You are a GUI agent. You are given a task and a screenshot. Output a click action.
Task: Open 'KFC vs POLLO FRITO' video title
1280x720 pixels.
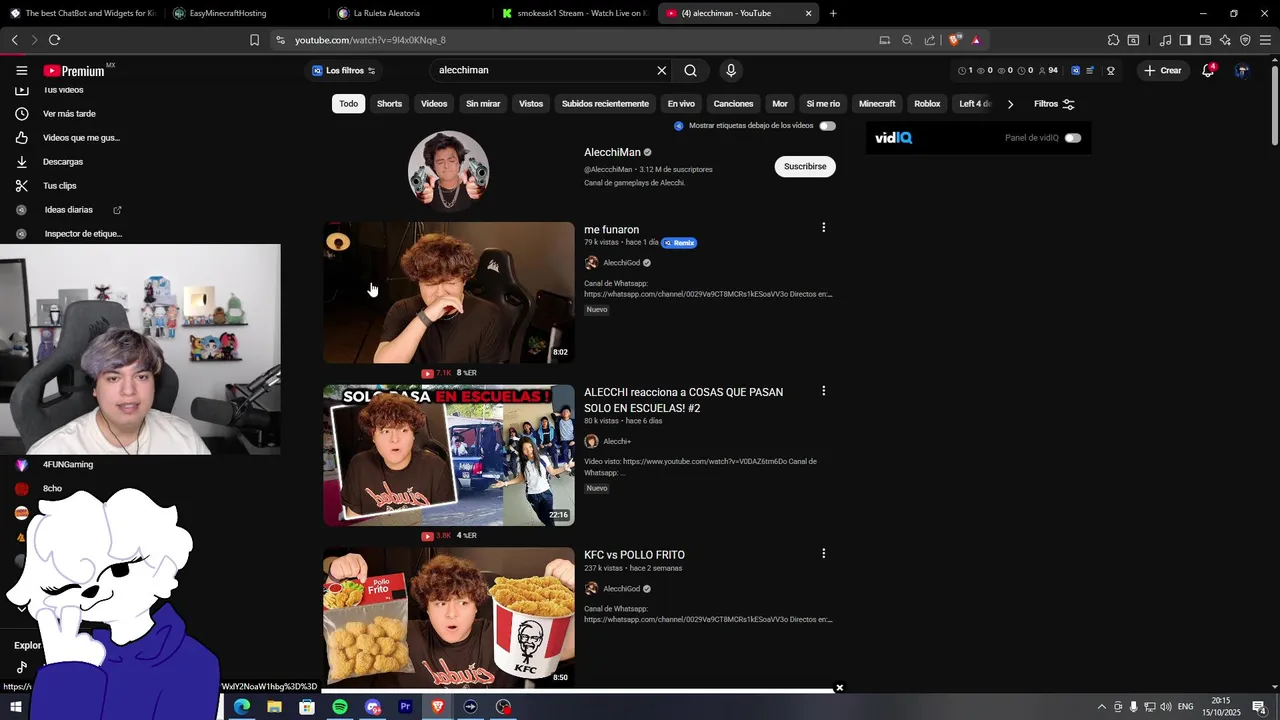634,555
